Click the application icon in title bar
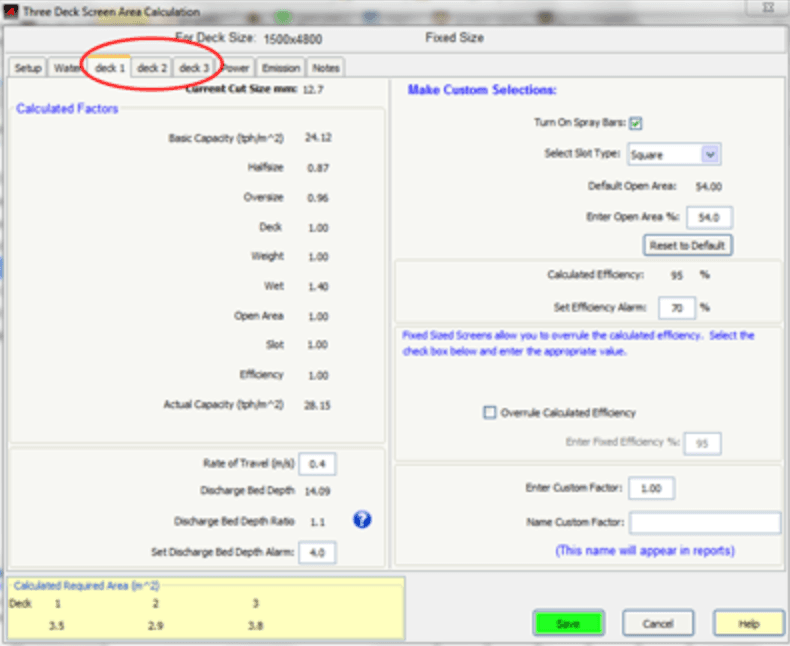This screenshot has height=646, width=790. [x=11, y=12]
